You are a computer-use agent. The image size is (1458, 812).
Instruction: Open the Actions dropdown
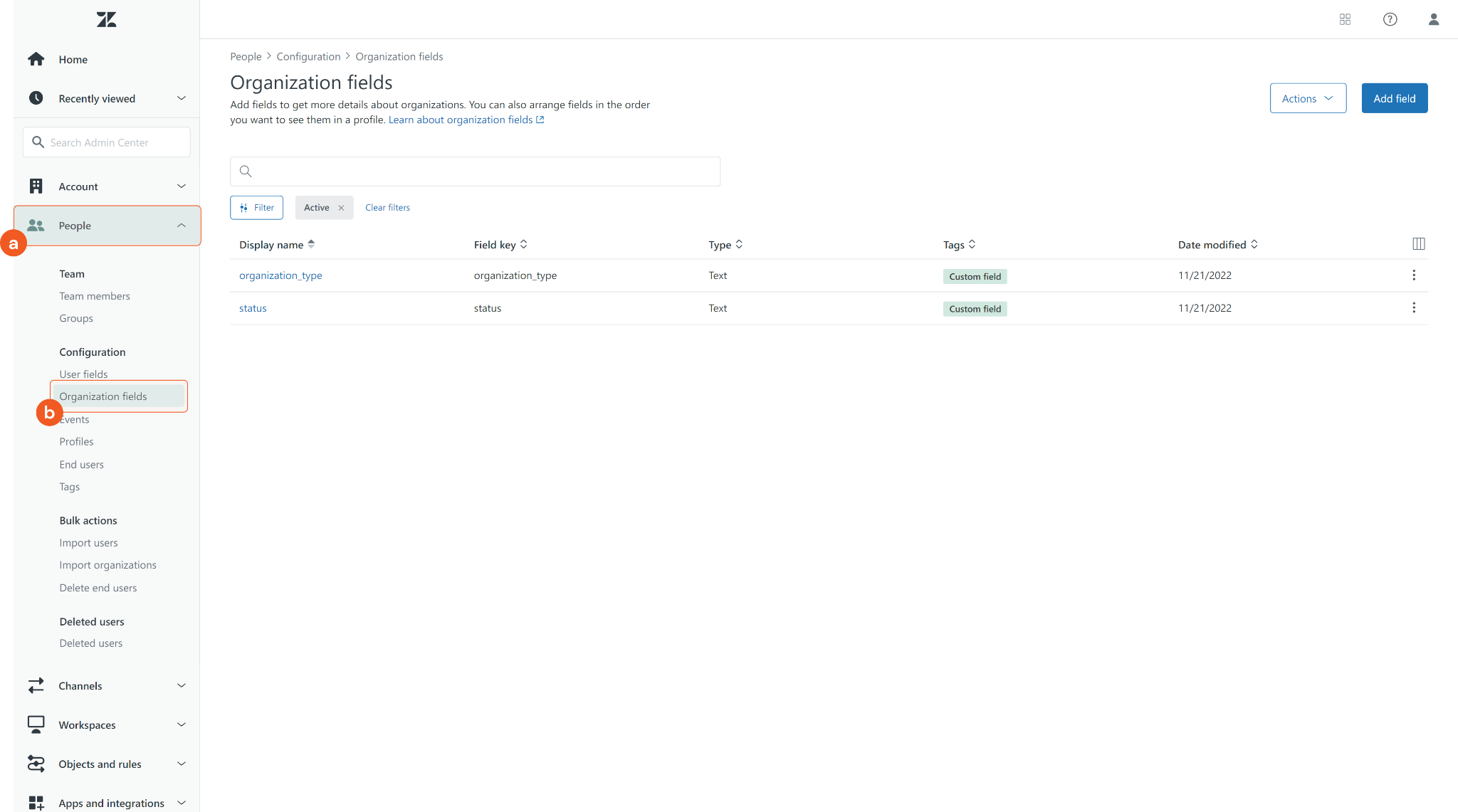1307,98
